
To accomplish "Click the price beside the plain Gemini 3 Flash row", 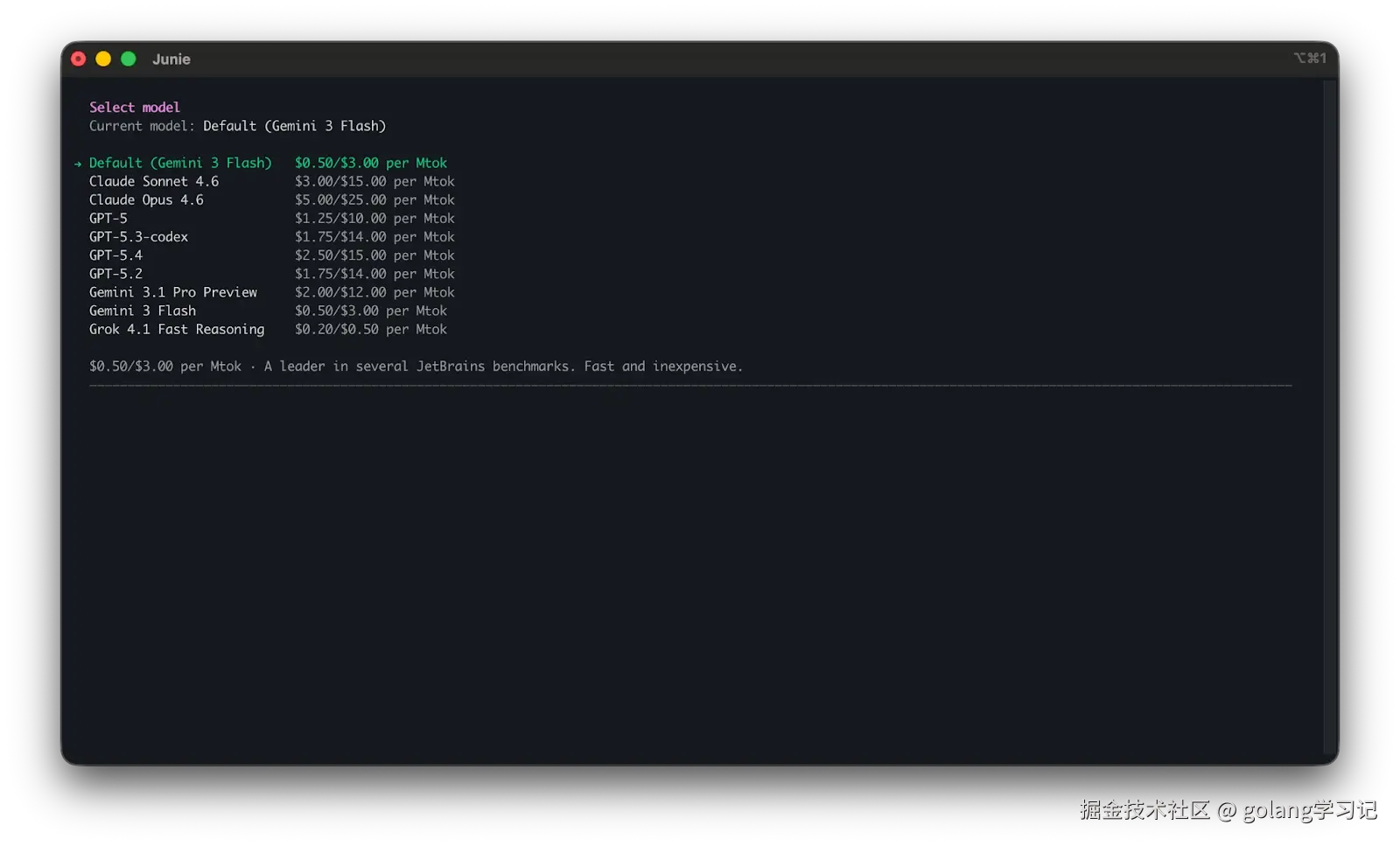I will [371, 311].
